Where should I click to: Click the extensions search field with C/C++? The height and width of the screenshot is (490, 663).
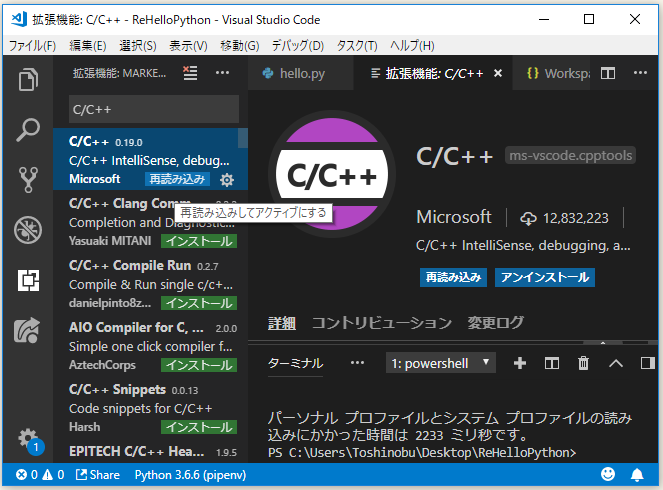(154, 109)
